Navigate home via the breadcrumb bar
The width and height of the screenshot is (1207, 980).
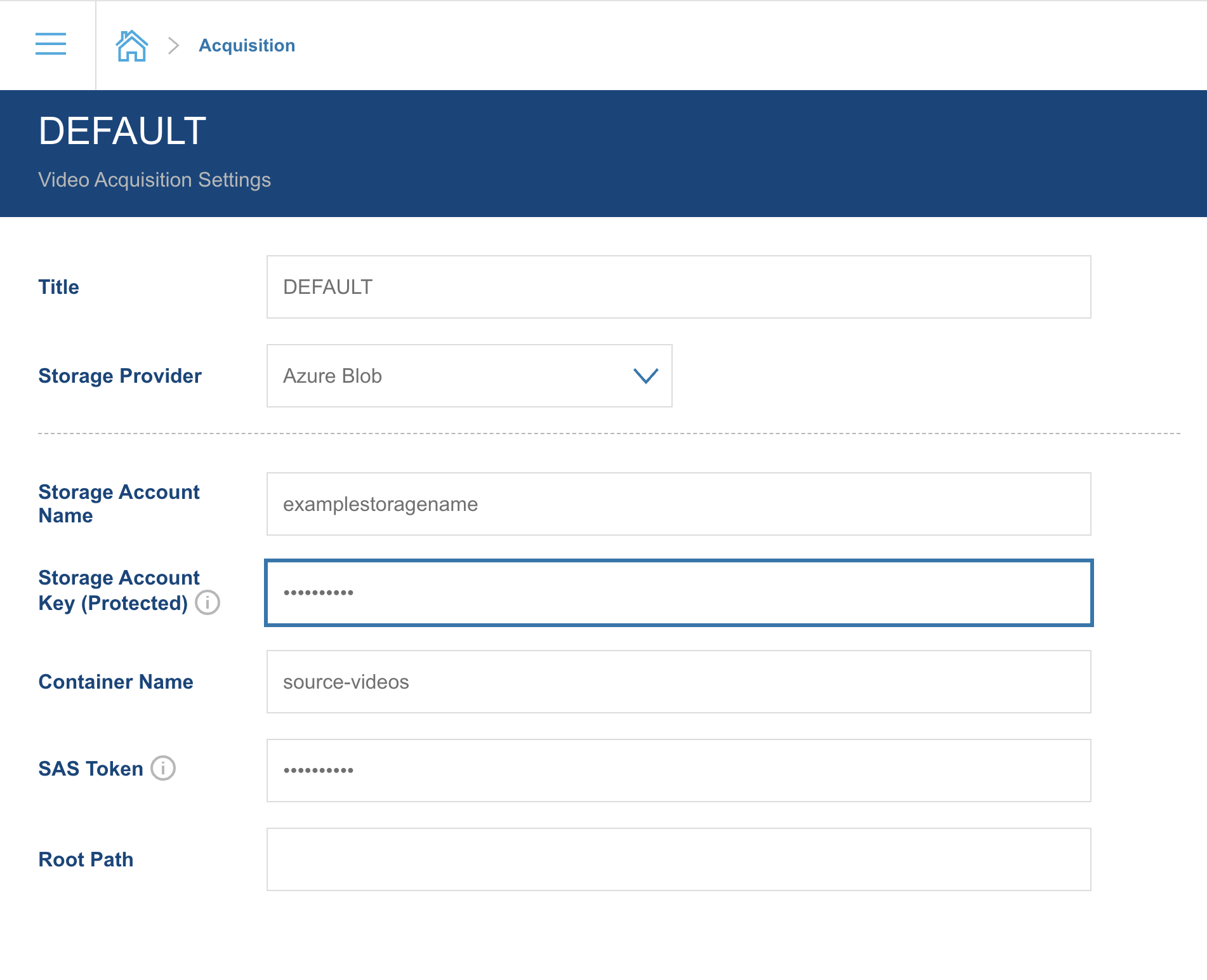pos(131,44)
